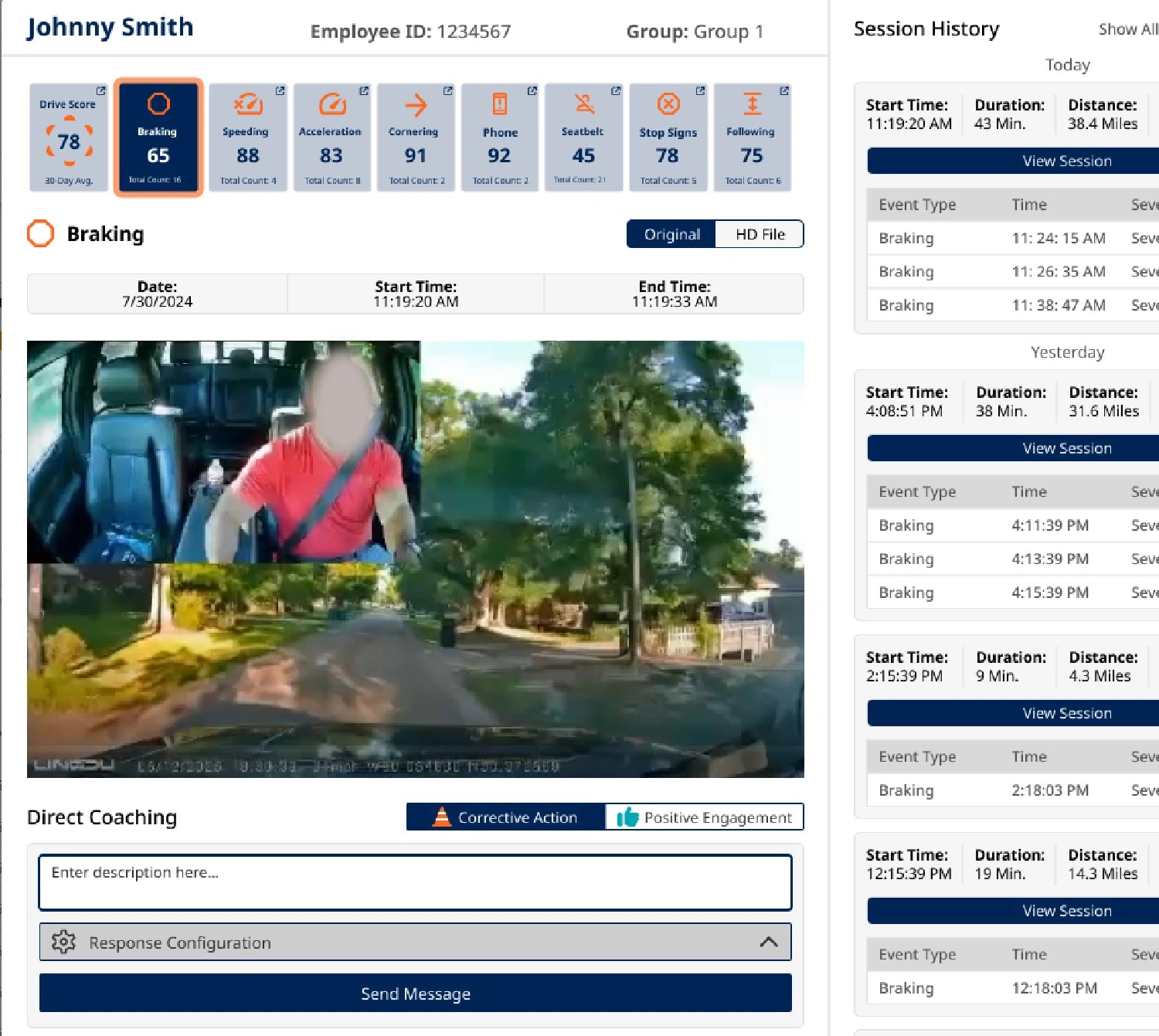Click the coaching description text field
The width and height of the screenshot is (1159, 1036).
416,882
